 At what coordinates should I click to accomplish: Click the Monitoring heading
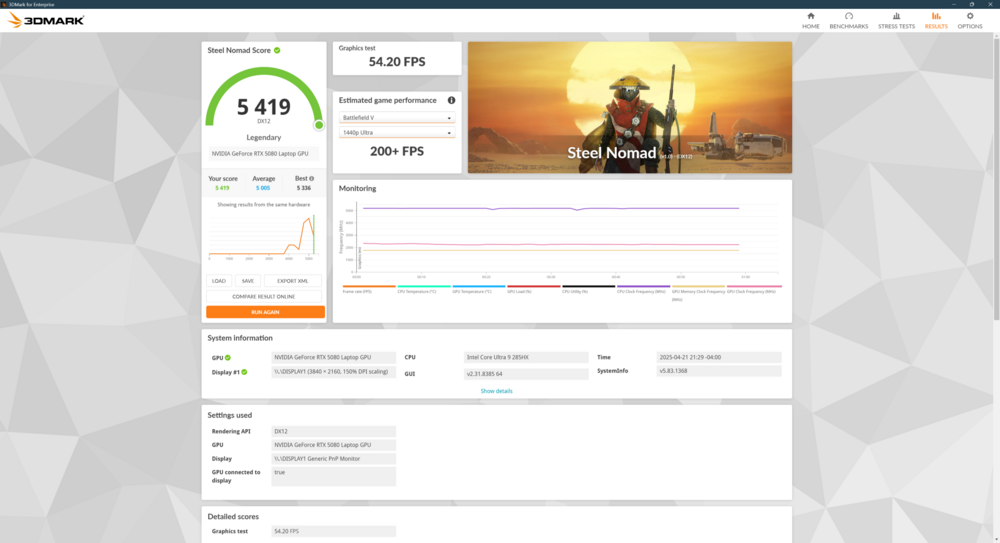pyautogui.click(x=357, y=188)
